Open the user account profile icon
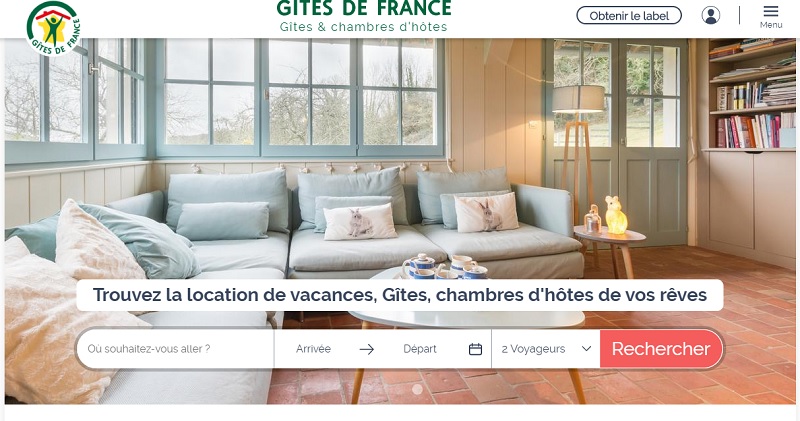This screenshot has width=800, height=421. [711, 15]
